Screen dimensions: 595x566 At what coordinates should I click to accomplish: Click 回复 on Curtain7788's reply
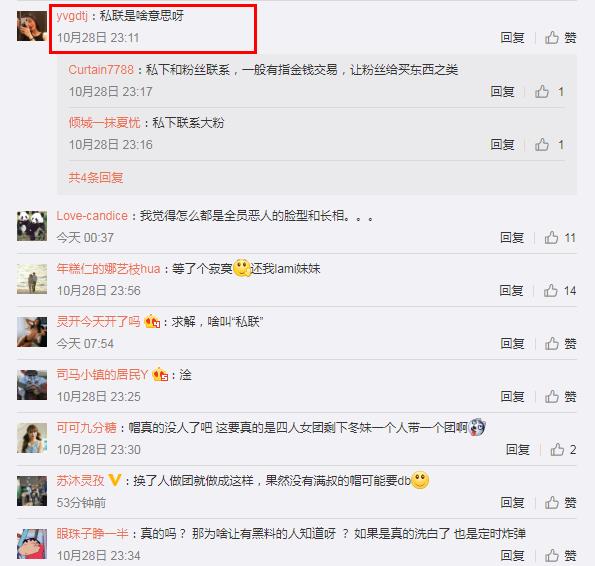(502, 91)
